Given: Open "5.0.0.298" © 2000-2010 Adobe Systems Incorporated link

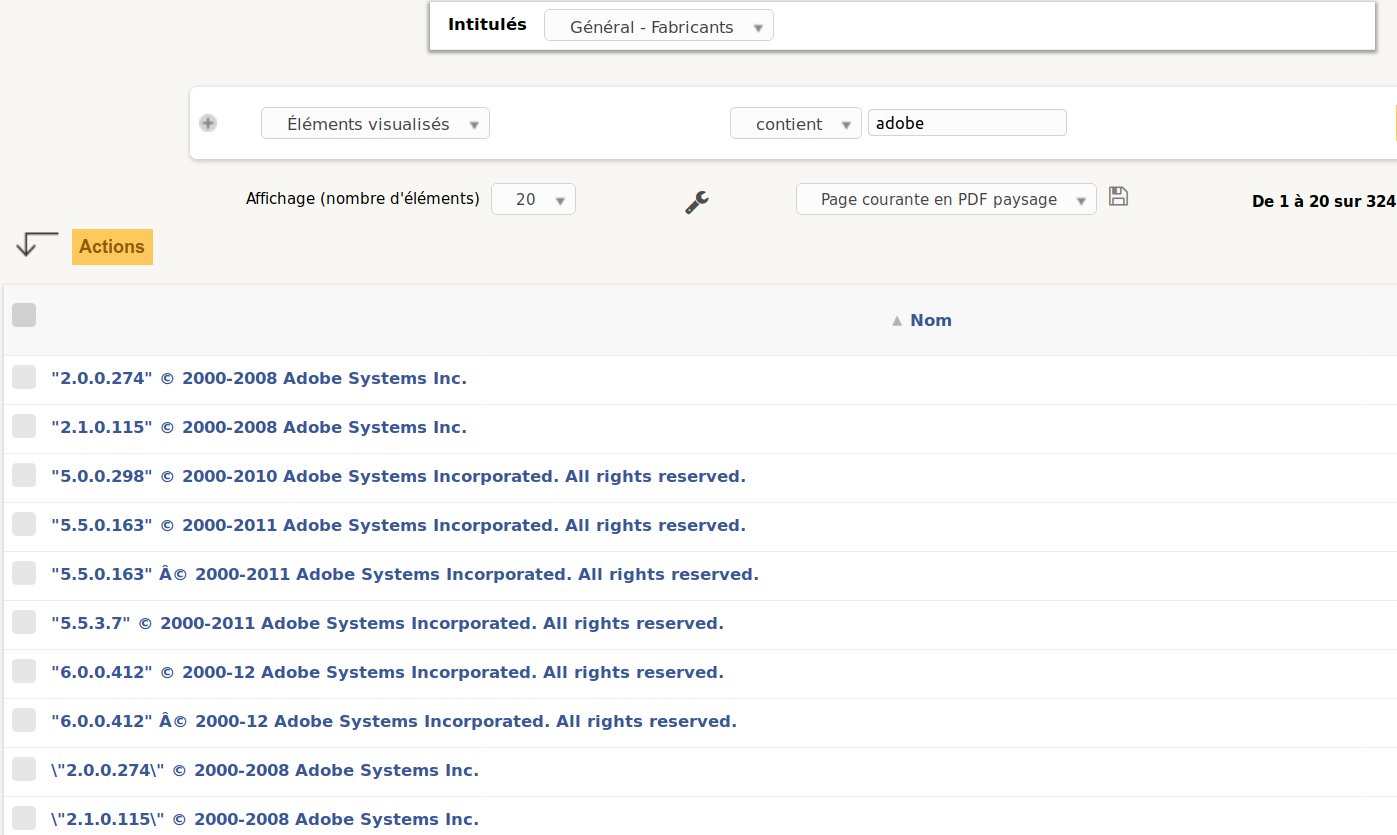Looking at the screenshot, I should (x=398, y=476).
